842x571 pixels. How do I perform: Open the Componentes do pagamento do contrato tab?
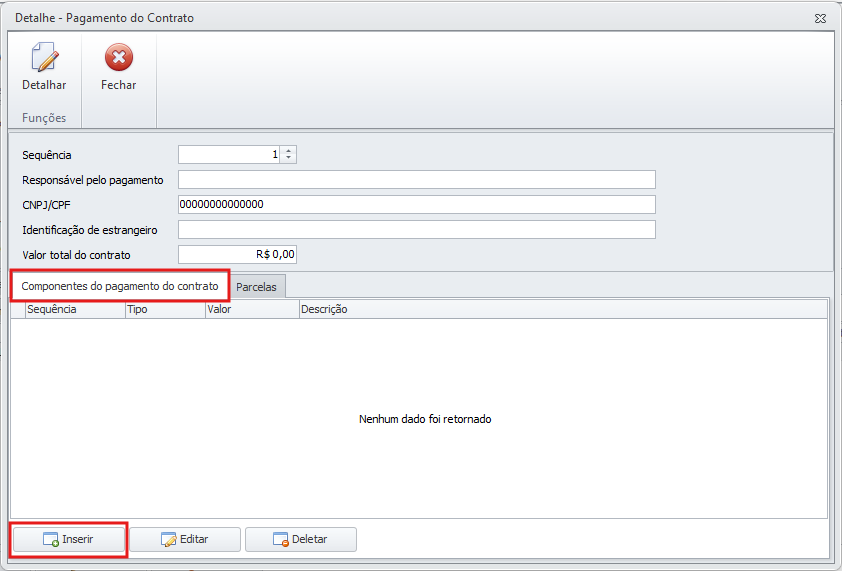[x=120, y=286]
